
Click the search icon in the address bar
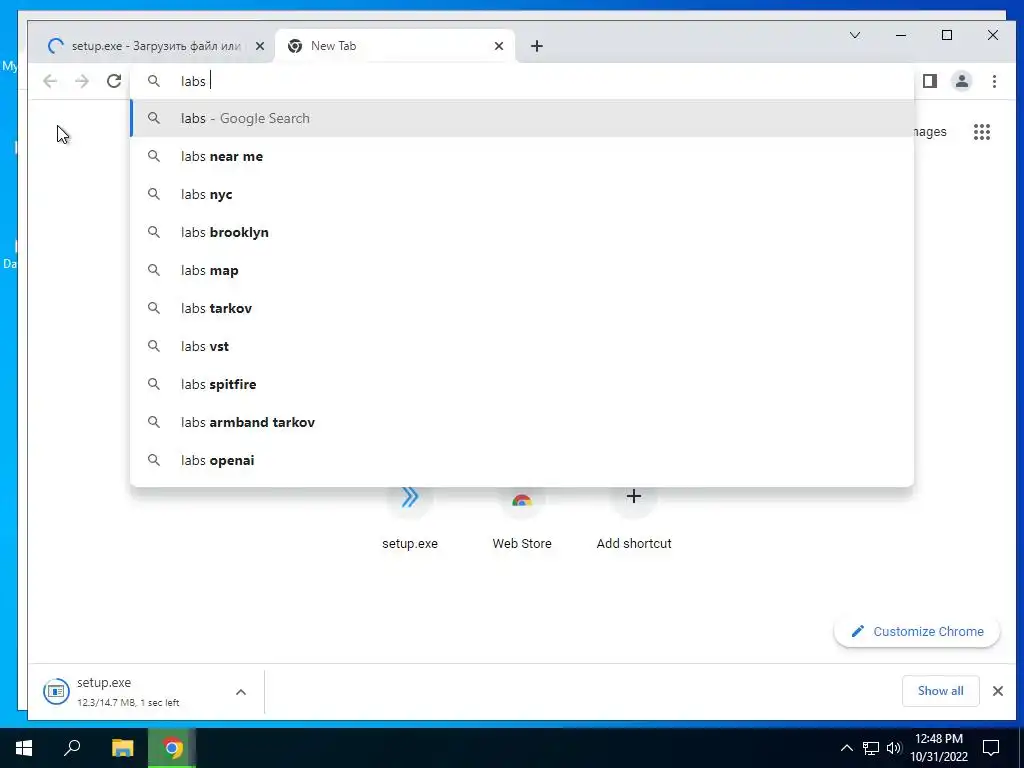click(x=153, y=81)
